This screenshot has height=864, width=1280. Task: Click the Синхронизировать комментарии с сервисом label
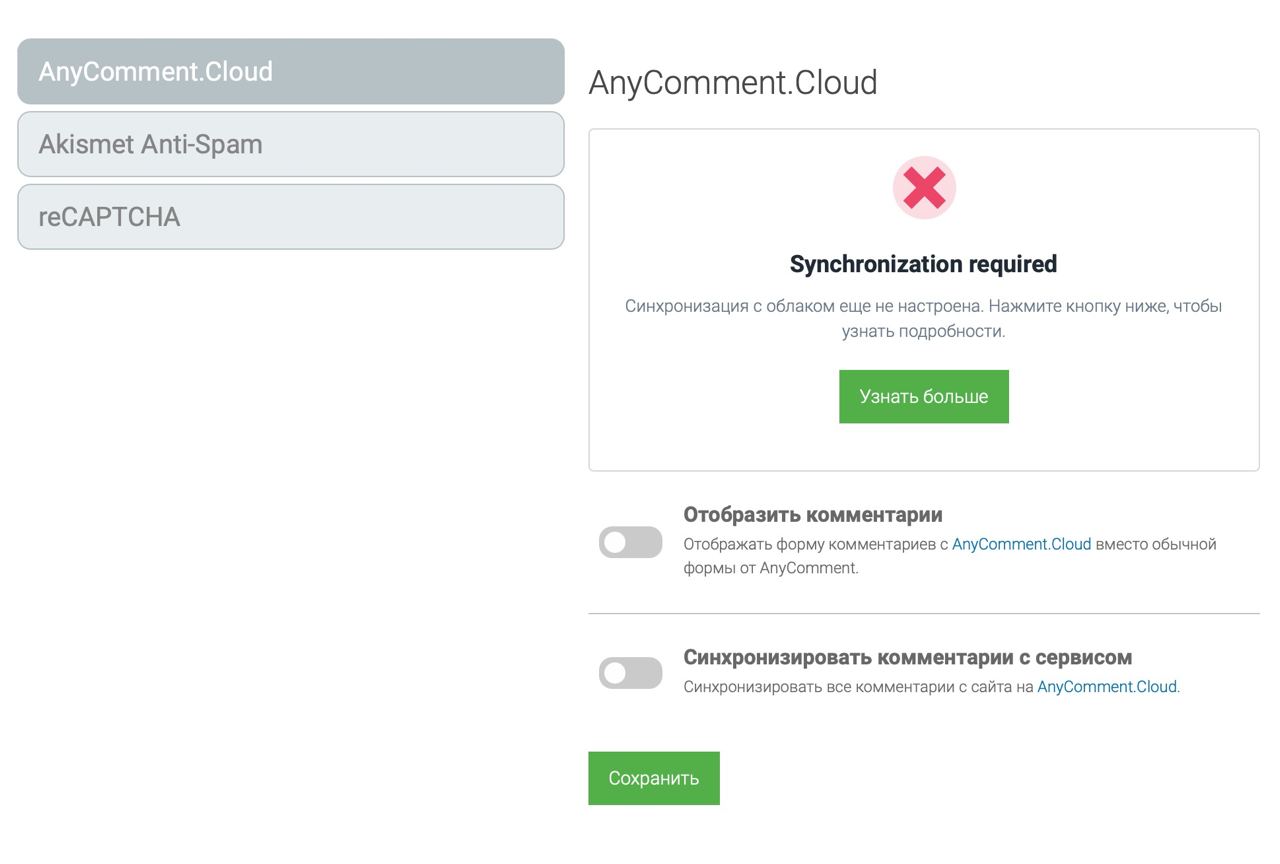pyautogui.click(x=907, y=658)
